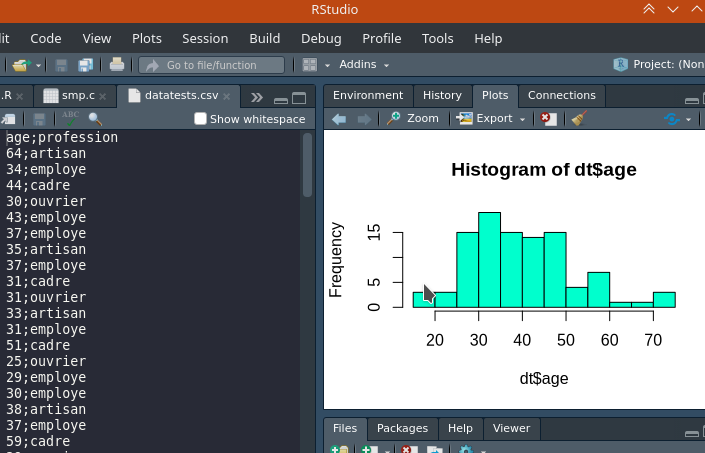
Task: Click the header line age;profession
Action: point(62,138)
